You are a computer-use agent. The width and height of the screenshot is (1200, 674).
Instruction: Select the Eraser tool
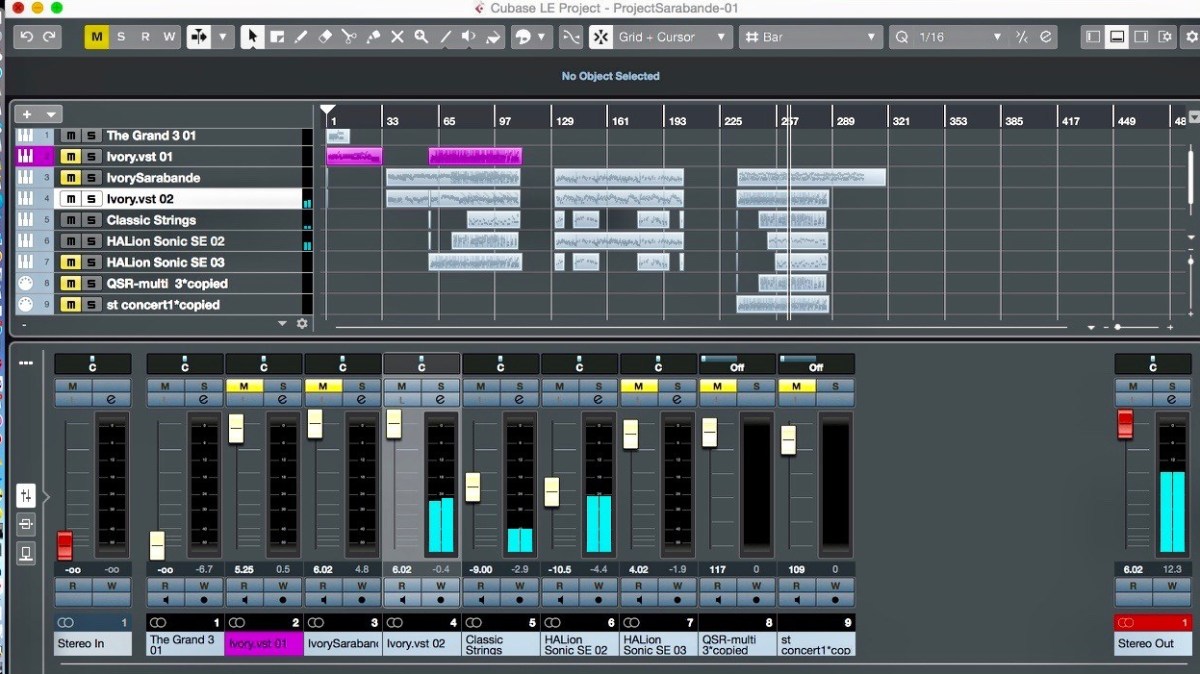click(x=325, y=37)
